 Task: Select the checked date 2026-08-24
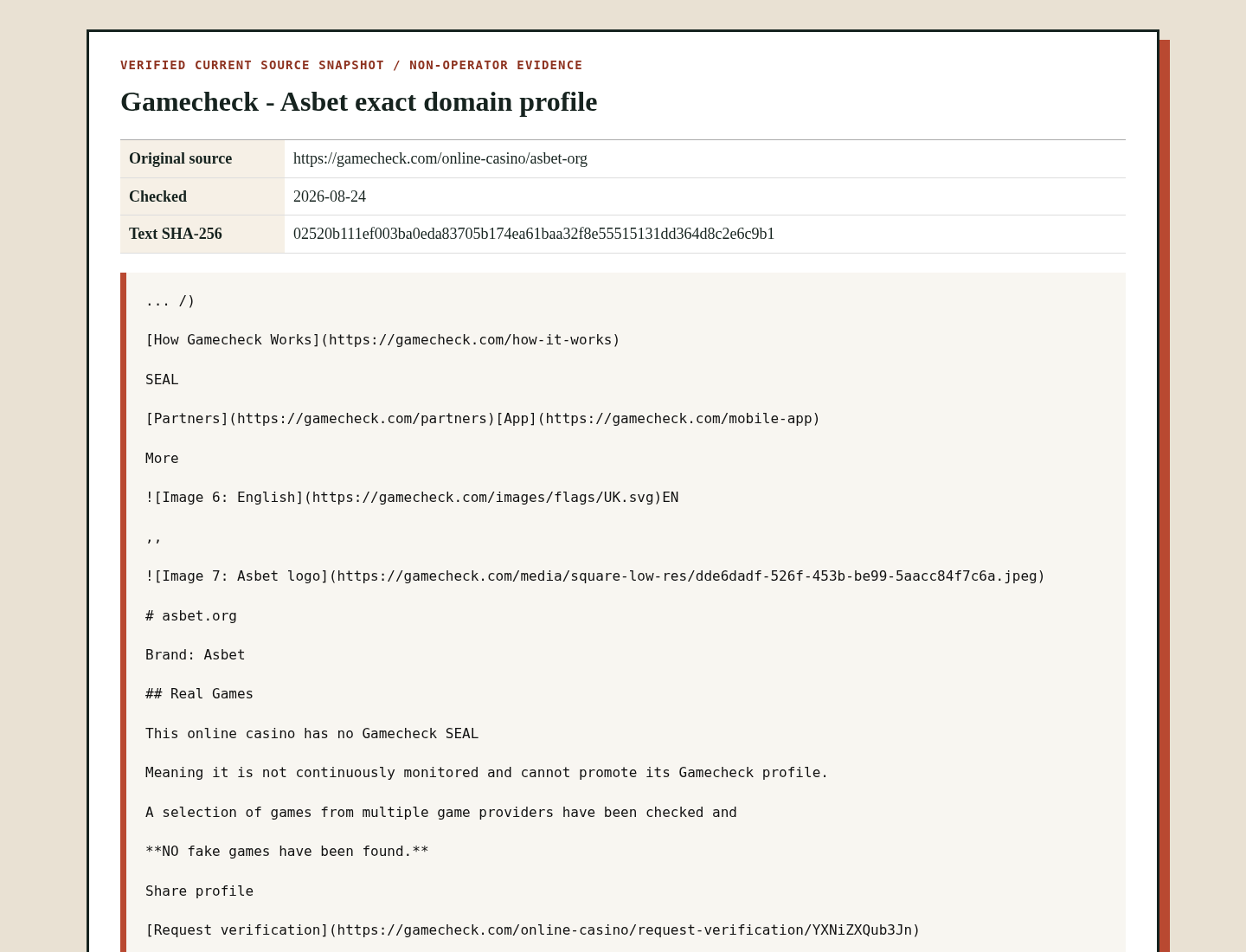click(x=330, y=196)
